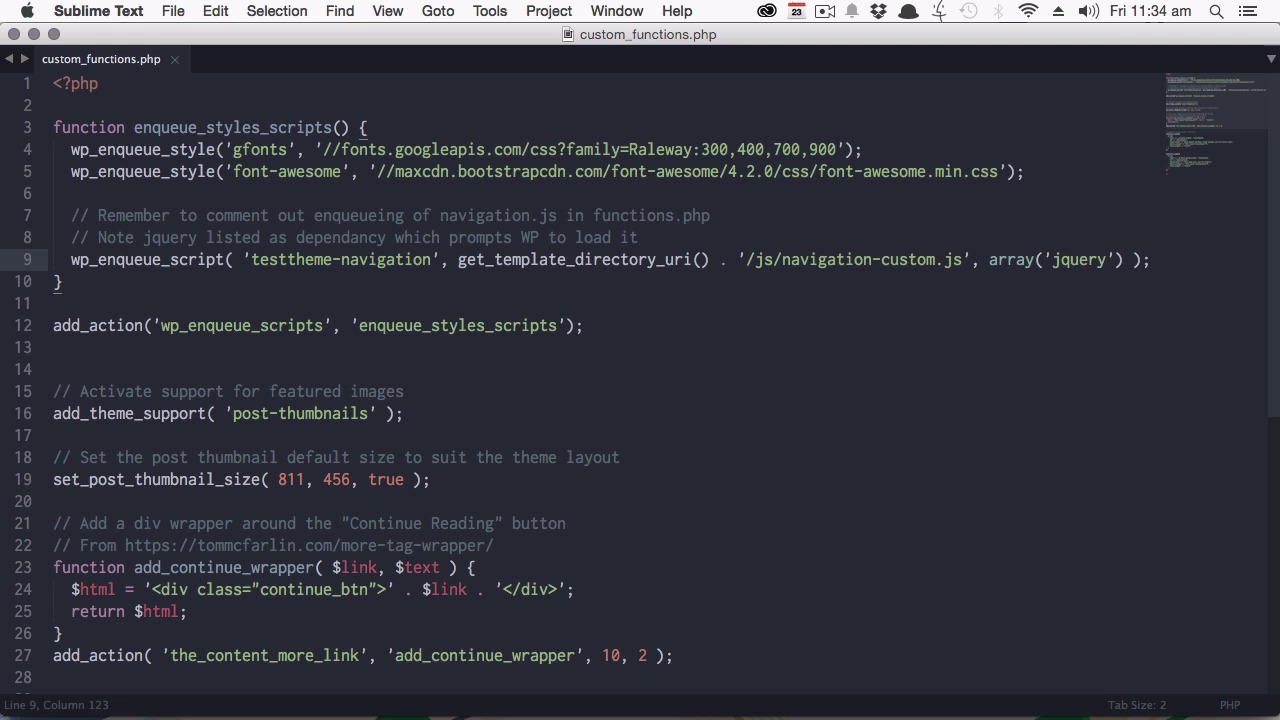Click the vertical scrollbar at right edge
Image resolution: width=1280 pixels, height=720 pixels.
[1274, 245]
